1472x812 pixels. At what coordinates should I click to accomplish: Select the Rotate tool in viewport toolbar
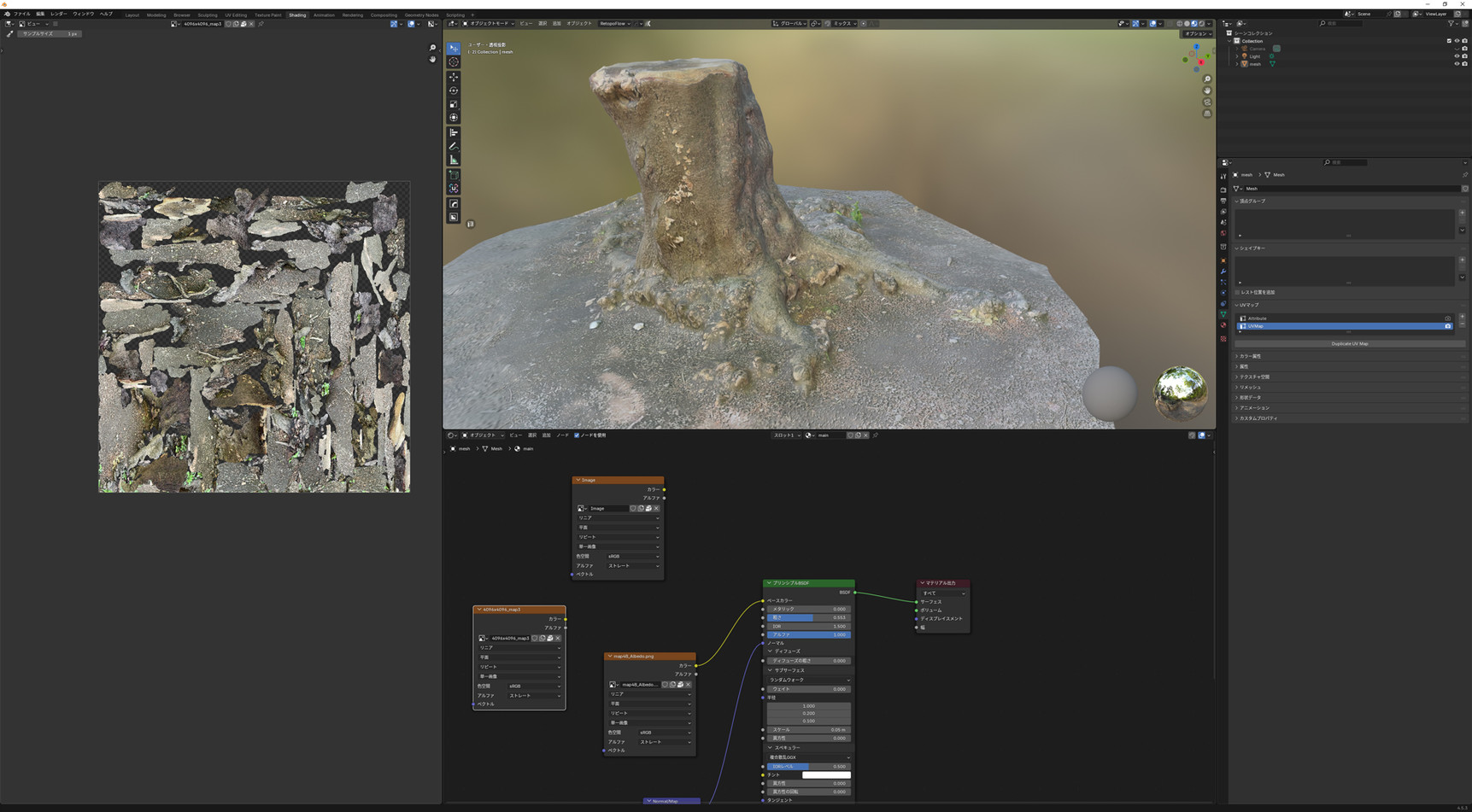(454, 91)
